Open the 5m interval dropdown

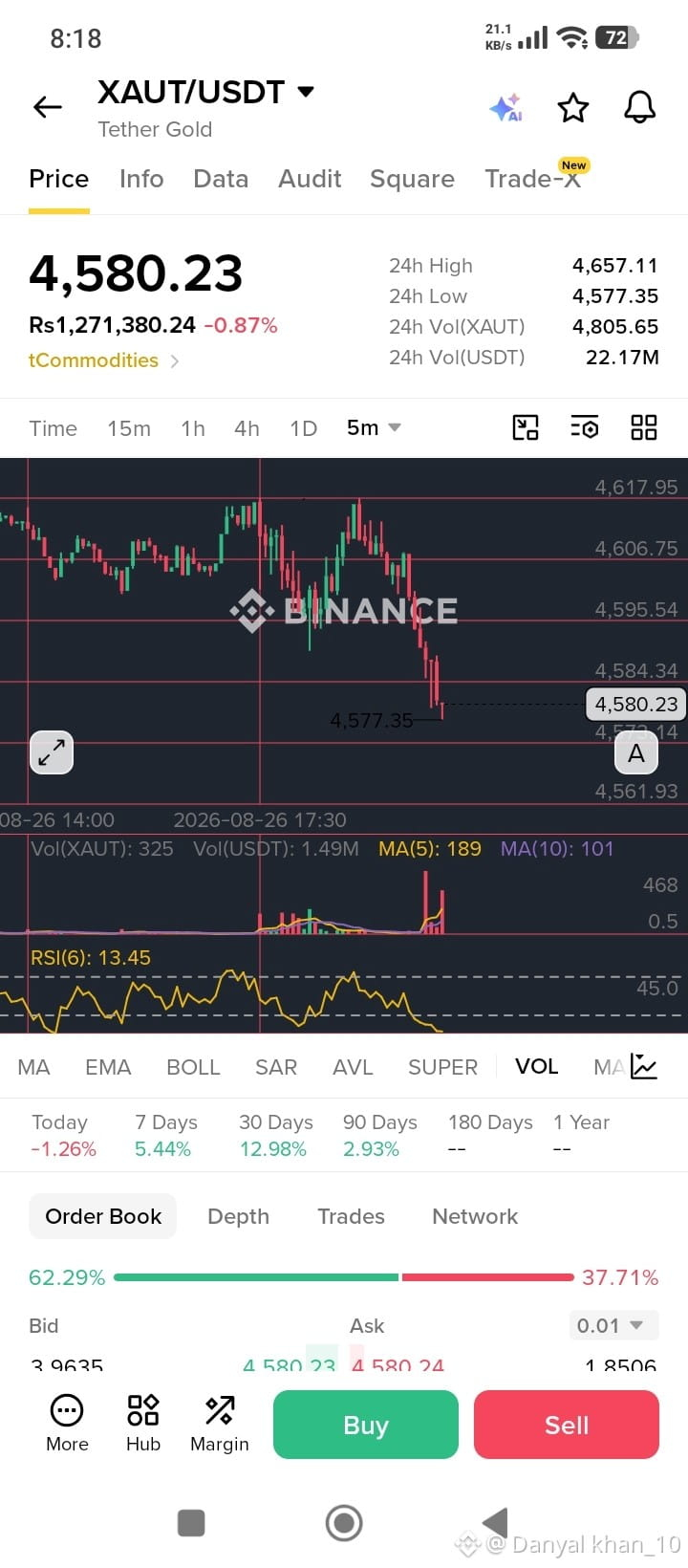pos(374,427)
